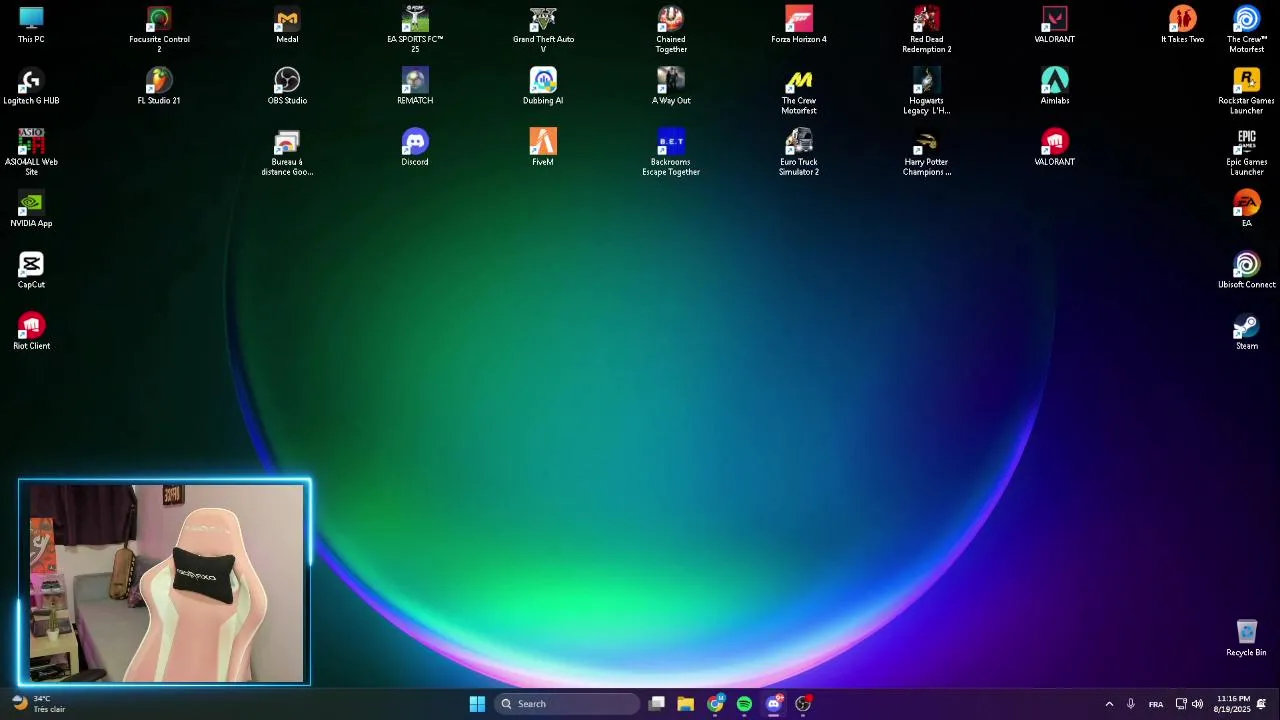This screenshot has width=1280, height=720.
Task: Select Grand Theft Auto V icon
Action: [x=543, y=30]
